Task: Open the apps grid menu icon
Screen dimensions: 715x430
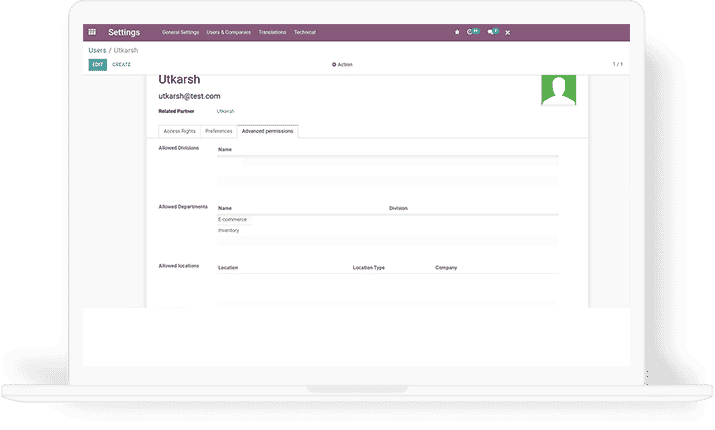Action: (x=92, y=32)
